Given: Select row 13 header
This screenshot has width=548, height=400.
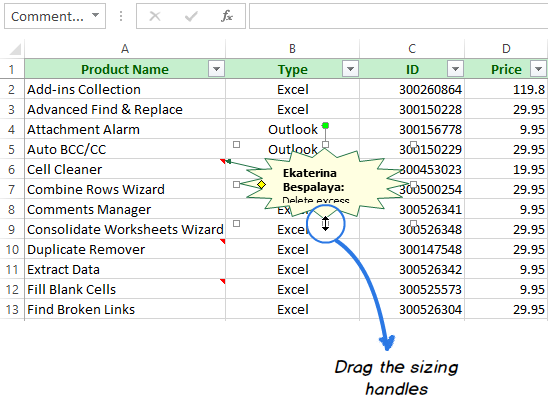Looking at the screenshot, I should (12, 309).
